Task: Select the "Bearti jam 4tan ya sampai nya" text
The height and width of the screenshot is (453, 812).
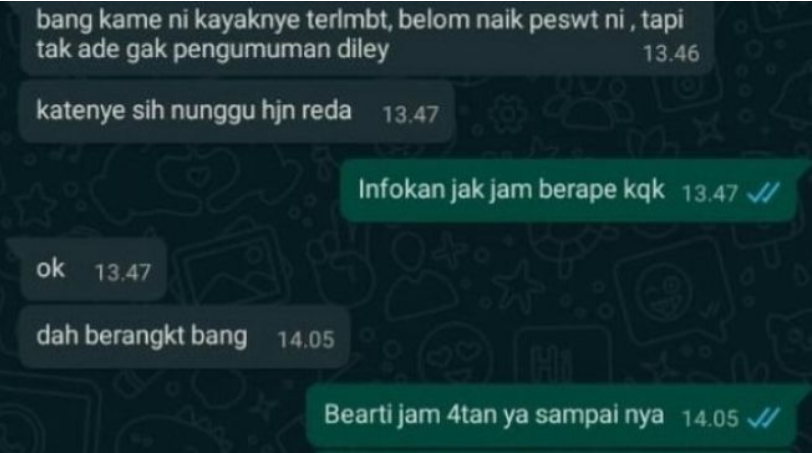Action: coord(494,415)
